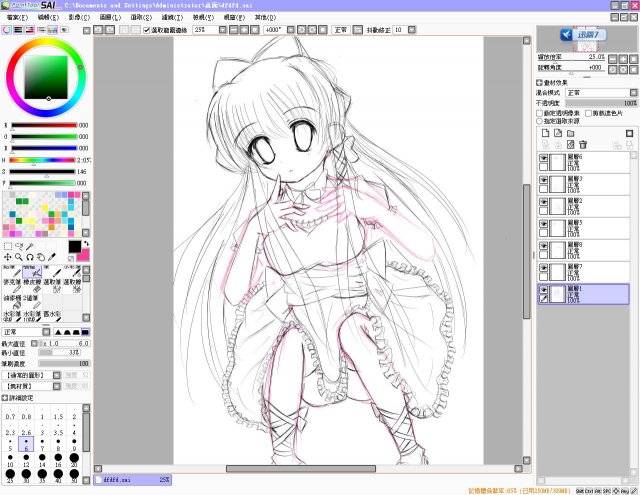Enable clipping group checkbox in layer panel
Image resolution: width=640 pixels, height=495 pixels.
pyautogui.click(x=588, y=113)
